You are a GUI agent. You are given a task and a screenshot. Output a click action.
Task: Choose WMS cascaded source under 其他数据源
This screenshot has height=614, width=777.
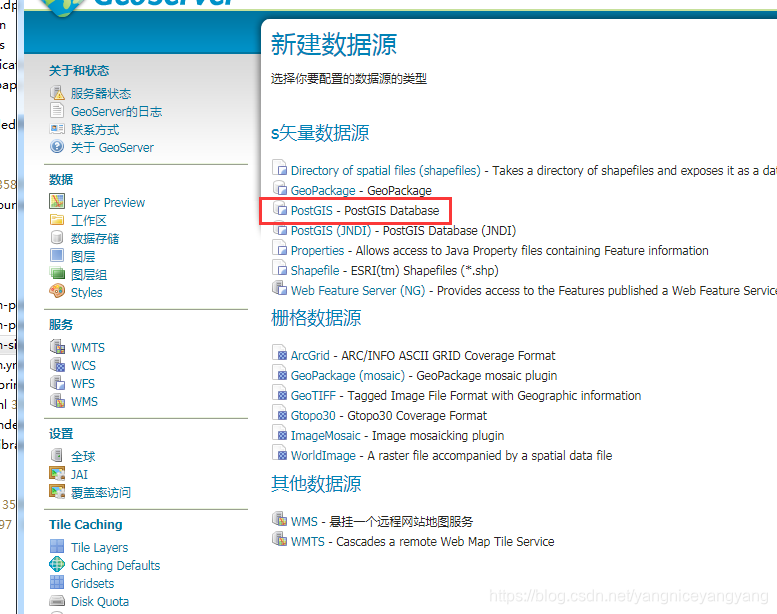pos(304,521)
